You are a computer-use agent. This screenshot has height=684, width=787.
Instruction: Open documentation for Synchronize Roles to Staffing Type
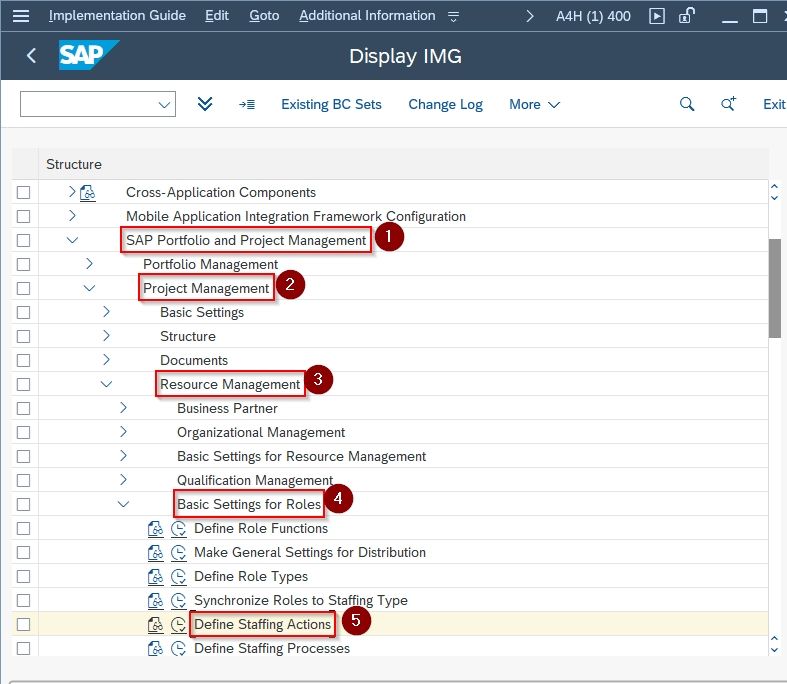coord(155,601)
